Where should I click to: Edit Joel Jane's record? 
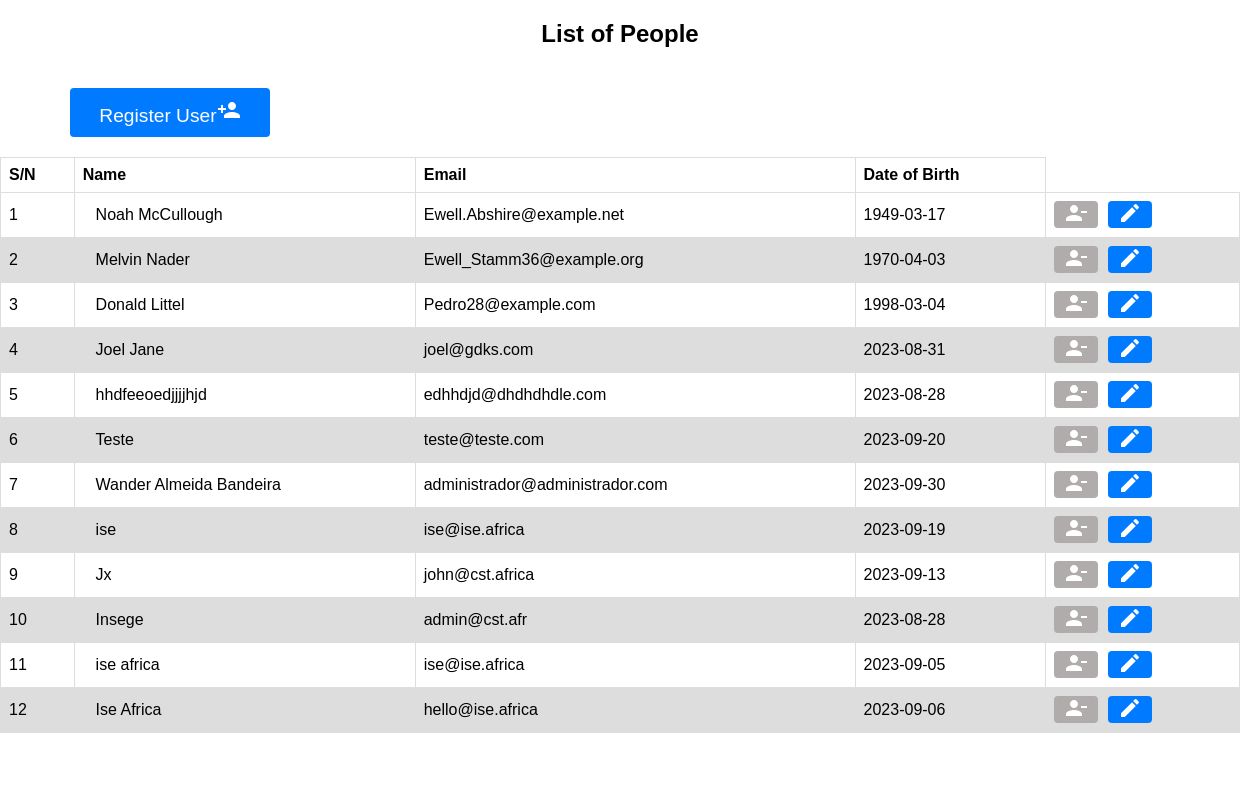pyautogui.click(x=1130, y=350)
